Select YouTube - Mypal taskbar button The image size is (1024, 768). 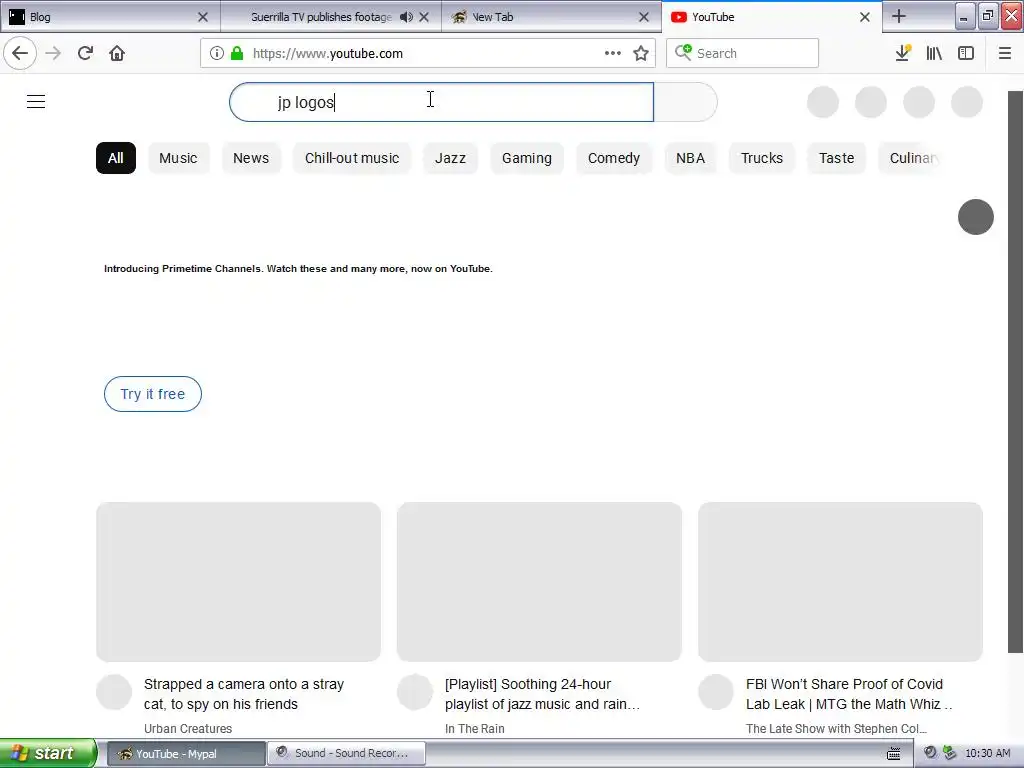click(186, 754)
